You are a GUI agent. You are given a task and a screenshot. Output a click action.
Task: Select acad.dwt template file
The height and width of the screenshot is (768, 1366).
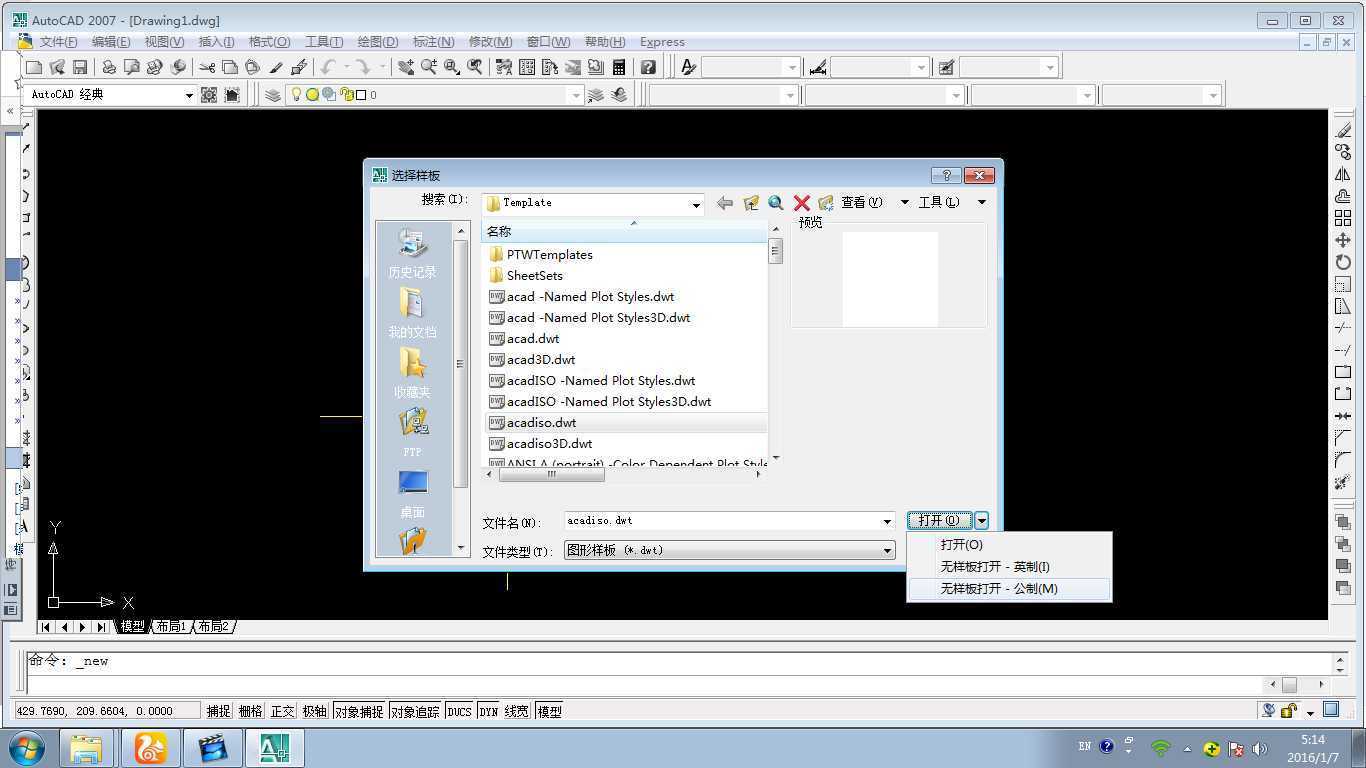point(532,338)
